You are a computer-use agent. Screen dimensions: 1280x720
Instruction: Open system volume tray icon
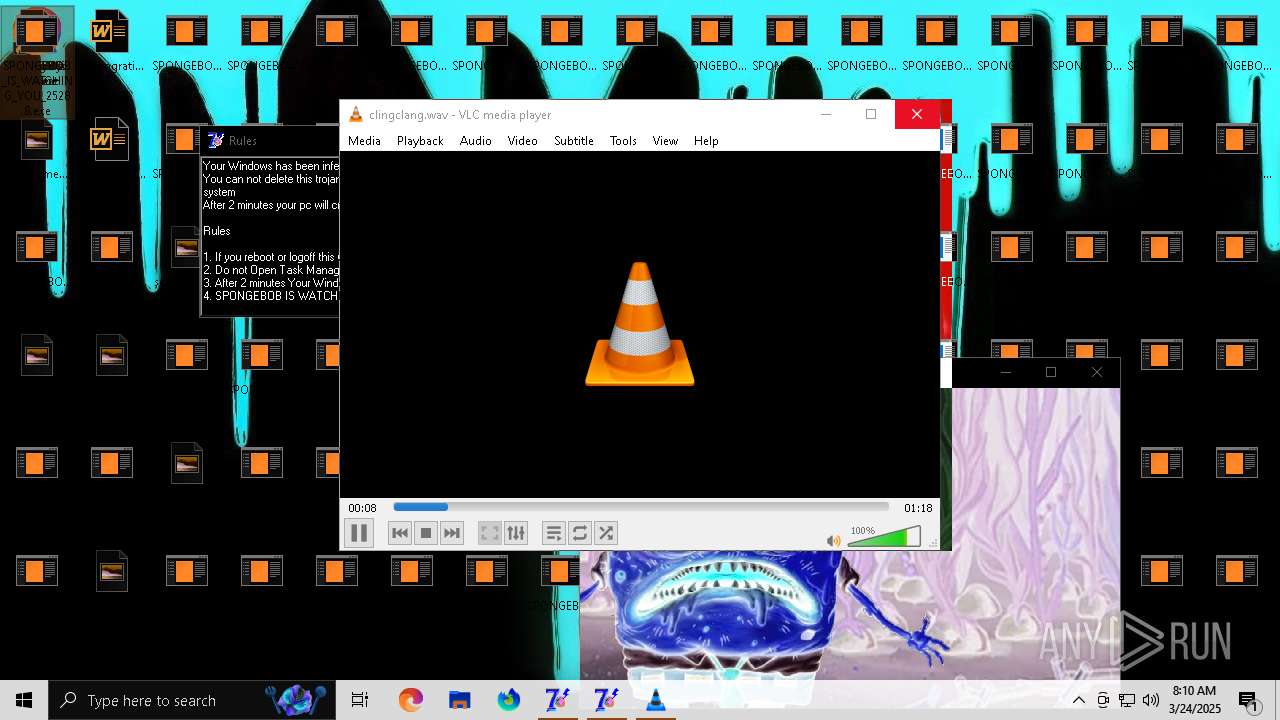pos(1151,700)
